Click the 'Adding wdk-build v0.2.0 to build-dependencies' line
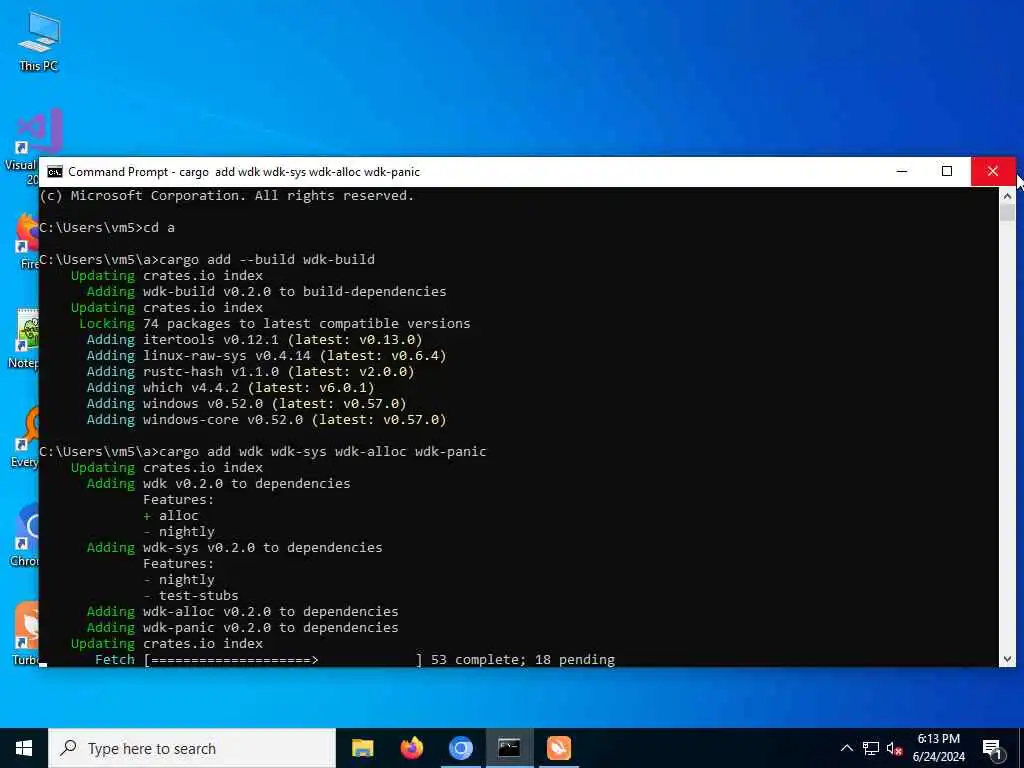This screenshot has width=1024, height=768. 266,291
